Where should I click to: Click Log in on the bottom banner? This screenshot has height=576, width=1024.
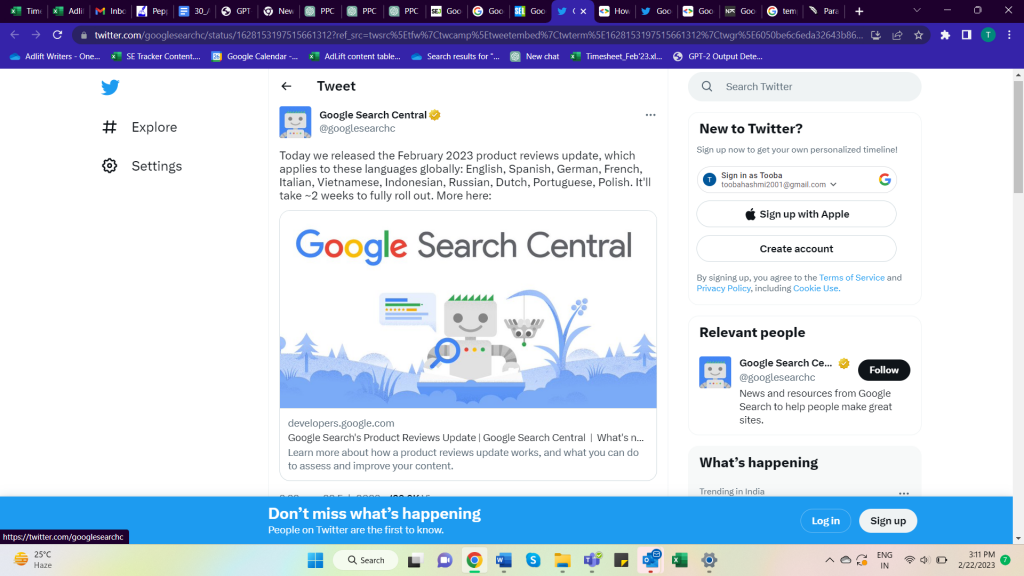pyautogui.click(x=825, y=521)
